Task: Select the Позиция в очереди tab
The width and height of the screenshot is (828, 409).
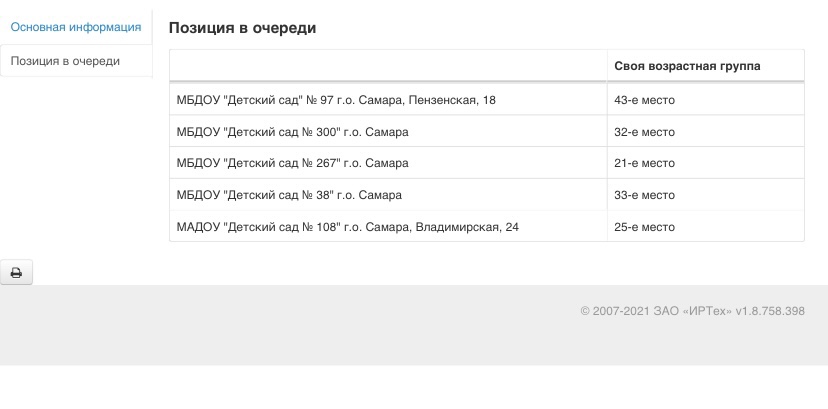Action: [x=76, y=61]
